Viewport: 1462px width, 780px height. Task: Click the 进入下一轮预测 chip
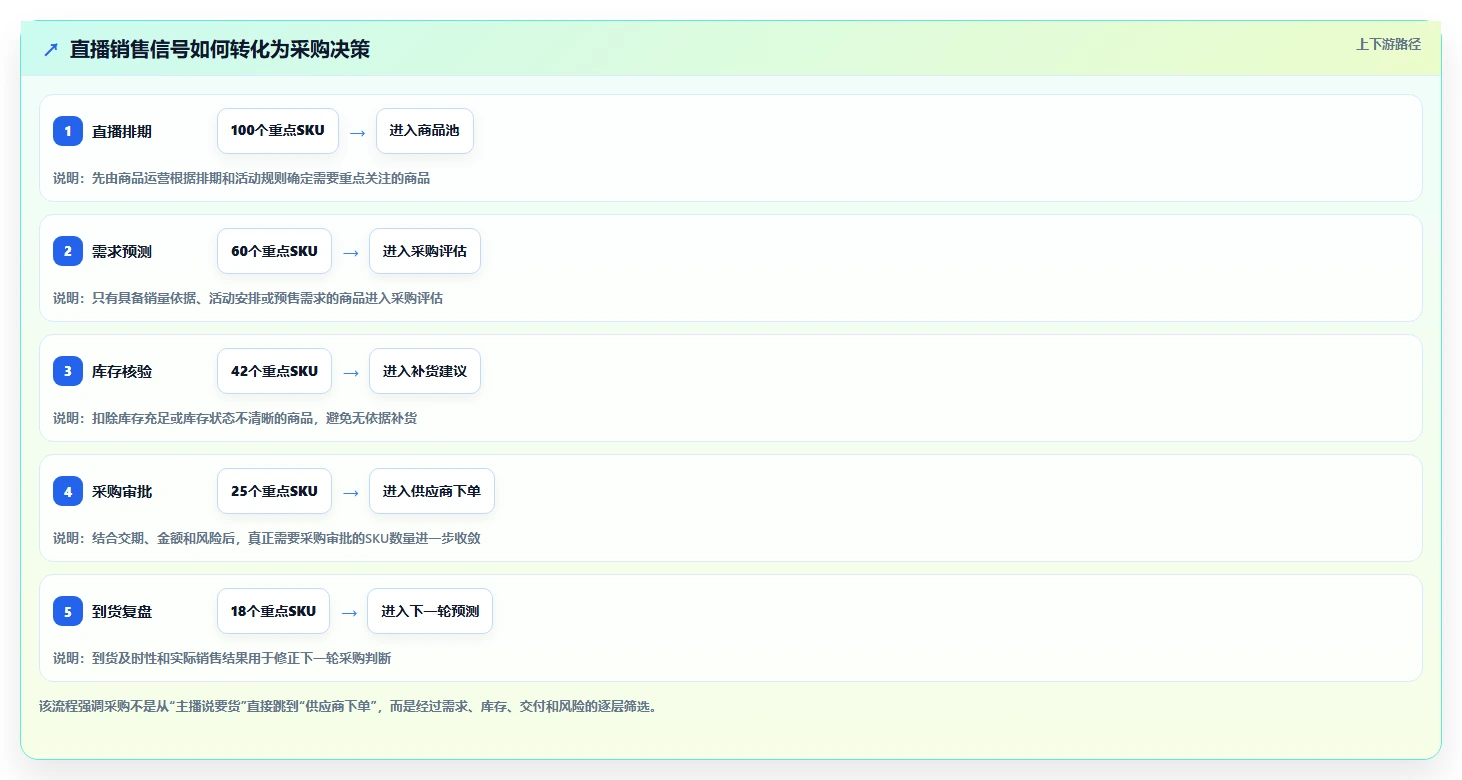(x=430, y=611)
